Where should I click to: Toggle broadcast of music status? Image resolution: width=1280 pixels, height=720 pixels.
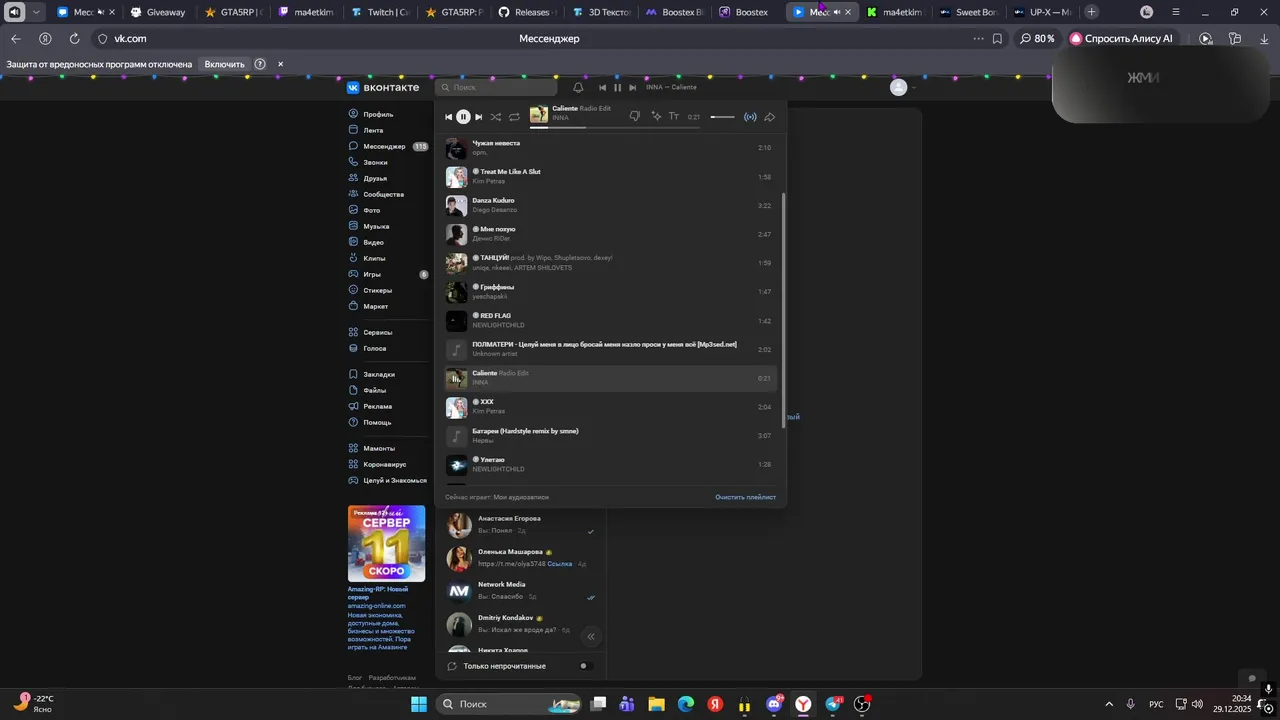(750, 117)
